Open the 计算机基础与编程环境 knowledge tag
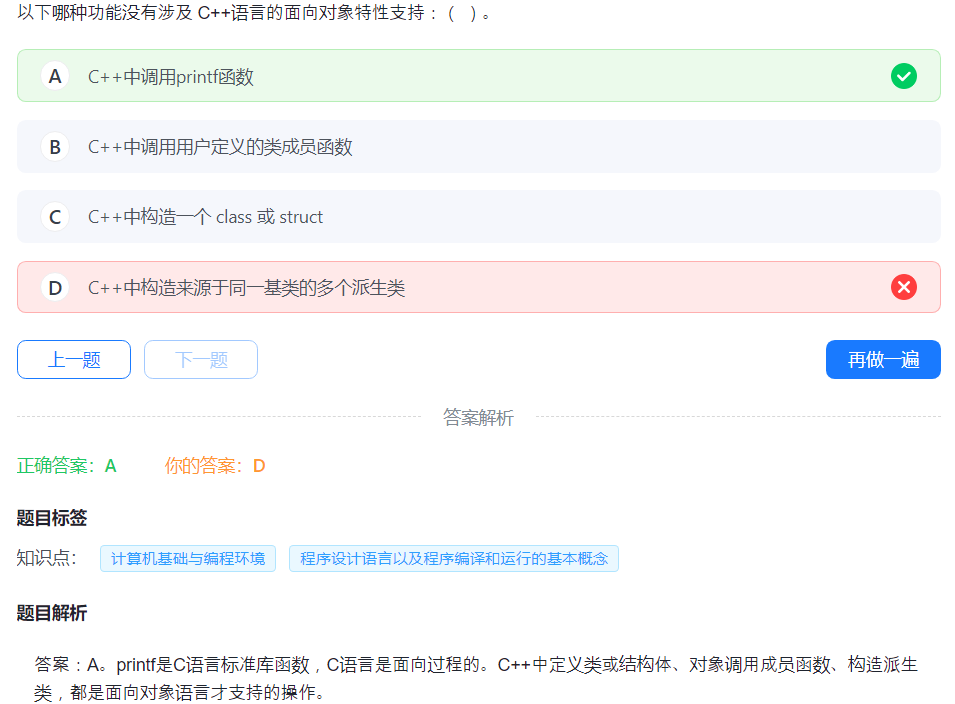Viewport: 955px width, 704px height. pos(188,558)
